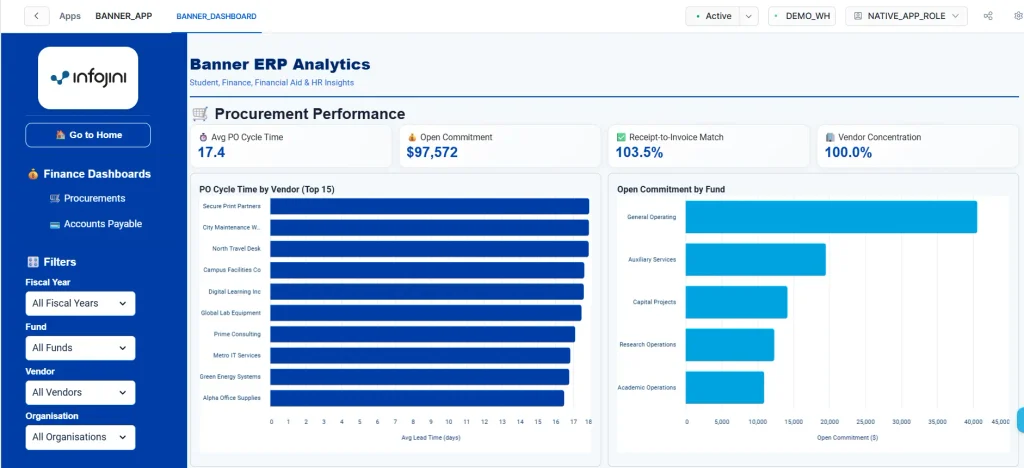Click the shopping cart icon beside Procurement Performance
This screenshot has width=1024, height=468.
(x=200, y=114)
